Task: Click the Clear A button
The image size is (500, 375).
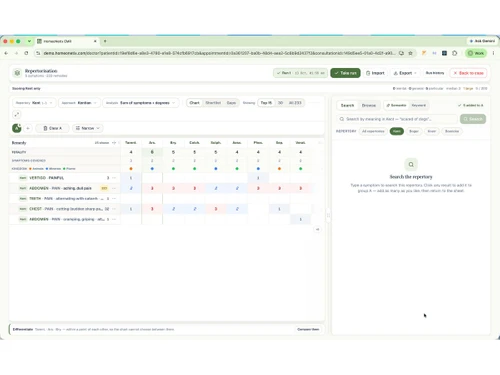Action: tap(52, 128)
